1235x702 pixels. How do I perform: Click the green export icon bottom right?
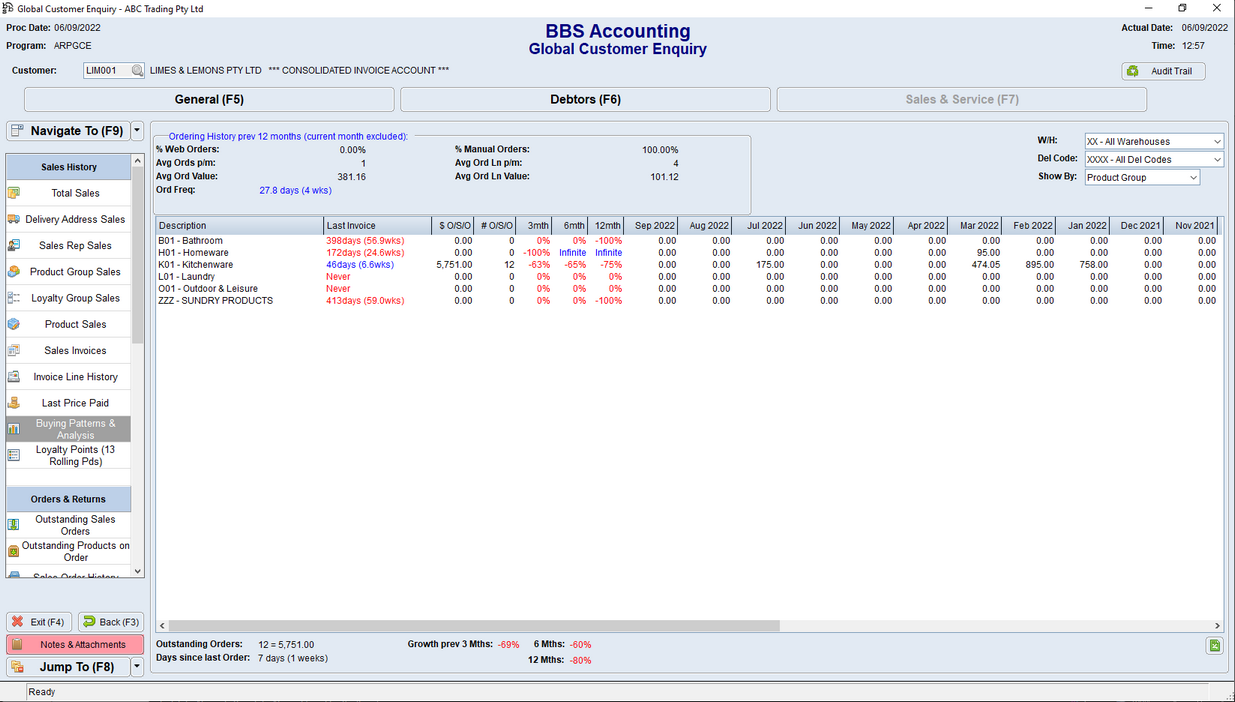click(1214, 646)
